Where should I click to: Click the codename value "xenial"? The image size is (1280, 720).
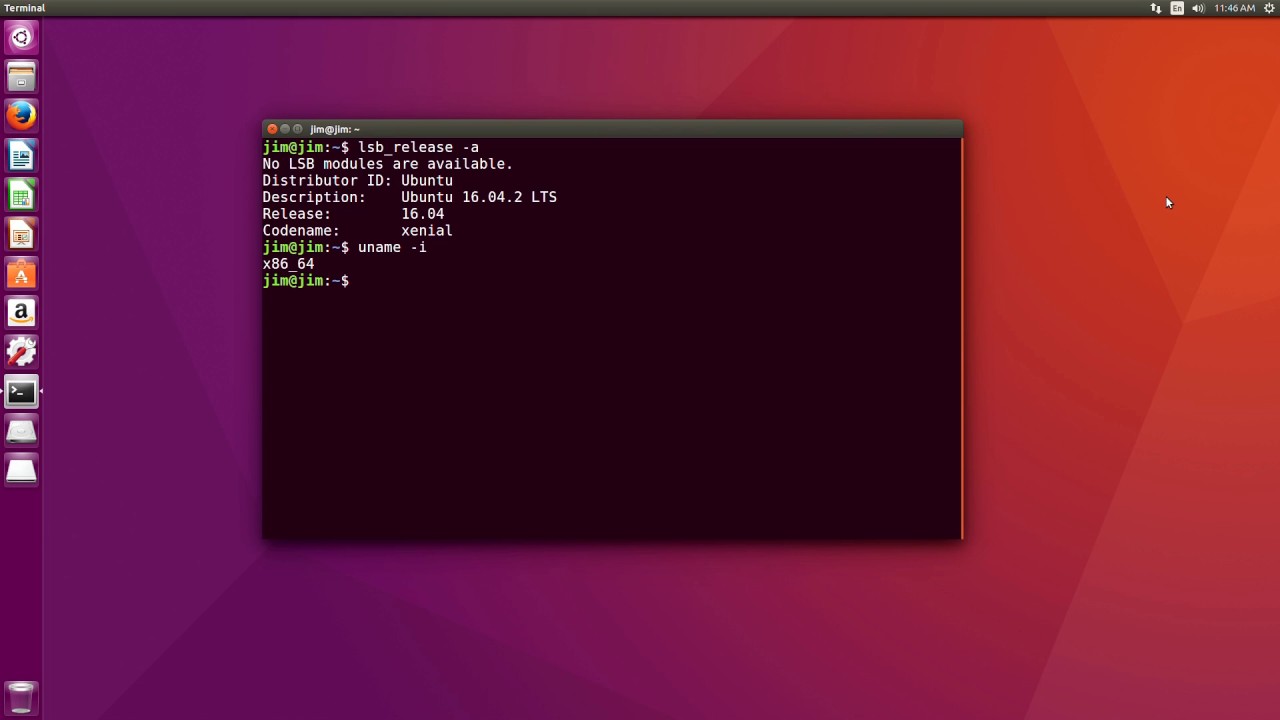tap(427, 231)
